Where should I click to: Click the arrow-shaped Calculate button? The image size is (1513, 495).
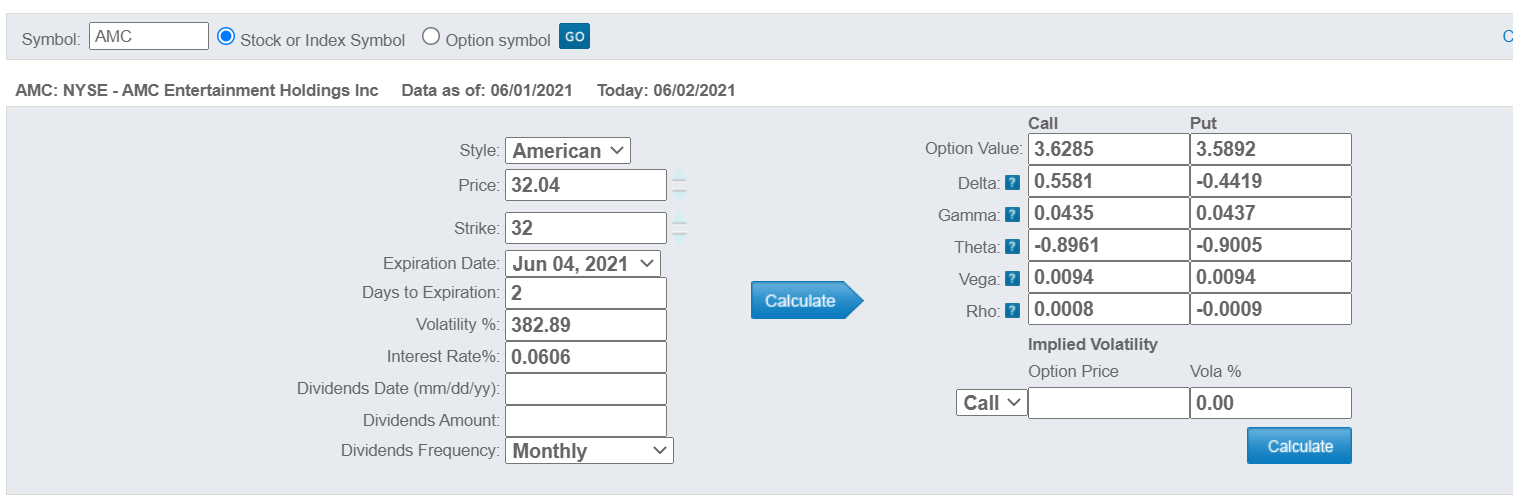click(x=805, y=300)
